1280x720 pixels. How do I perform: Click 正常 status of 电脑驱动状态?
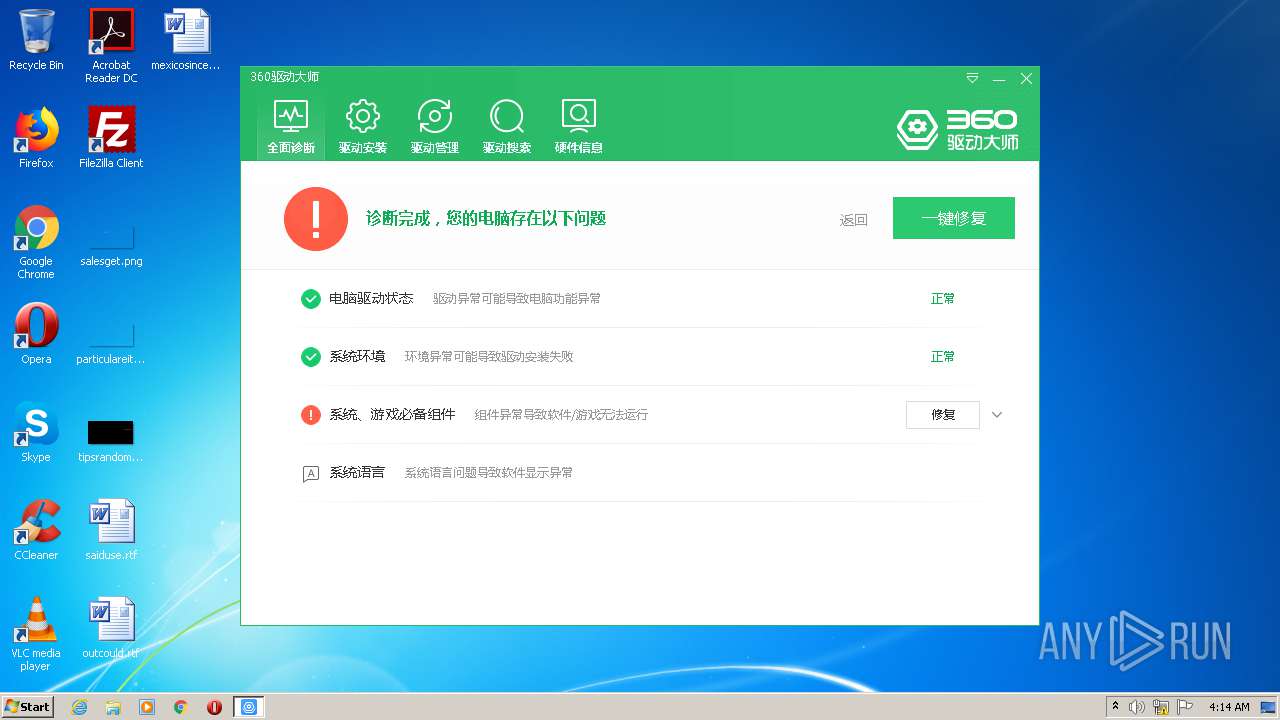[943, 298]
